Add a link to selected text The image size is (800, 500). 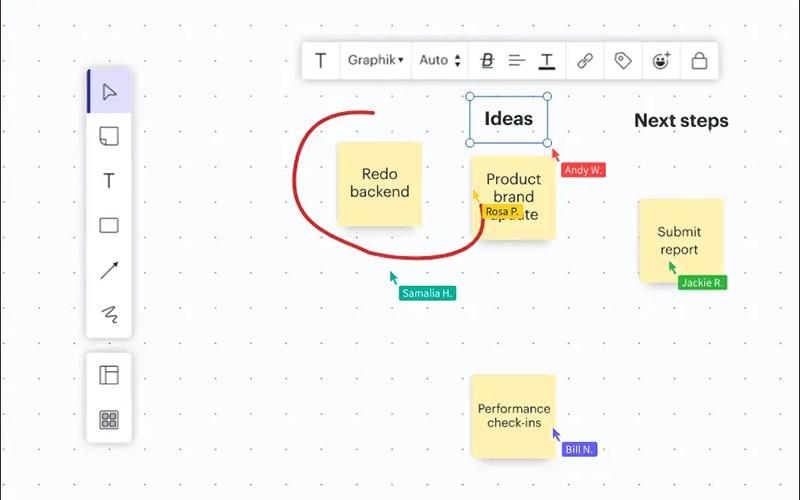point(585,60)
